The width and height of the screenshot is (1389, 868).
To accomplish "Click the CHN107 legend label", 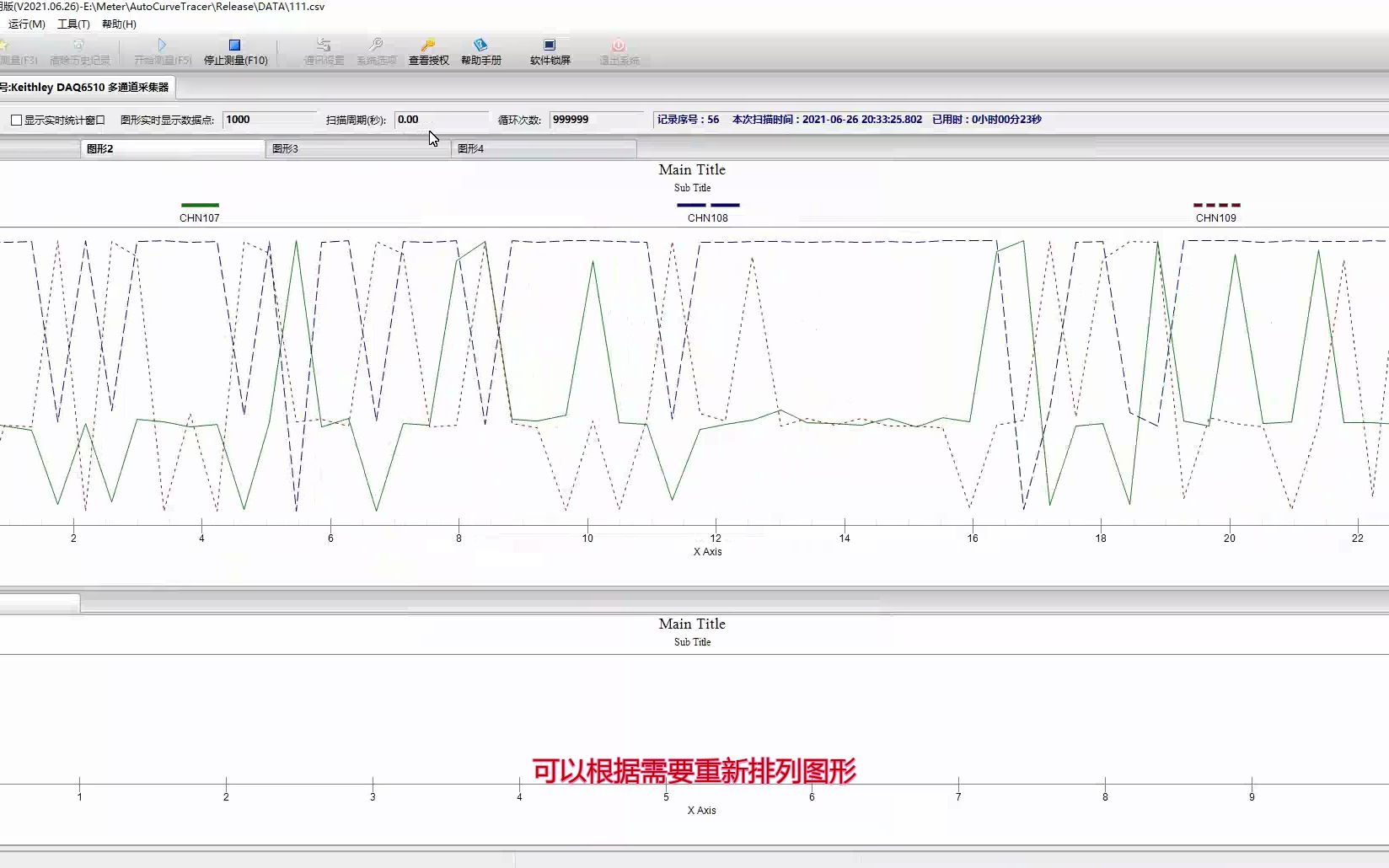I will (x=200, y=218).
